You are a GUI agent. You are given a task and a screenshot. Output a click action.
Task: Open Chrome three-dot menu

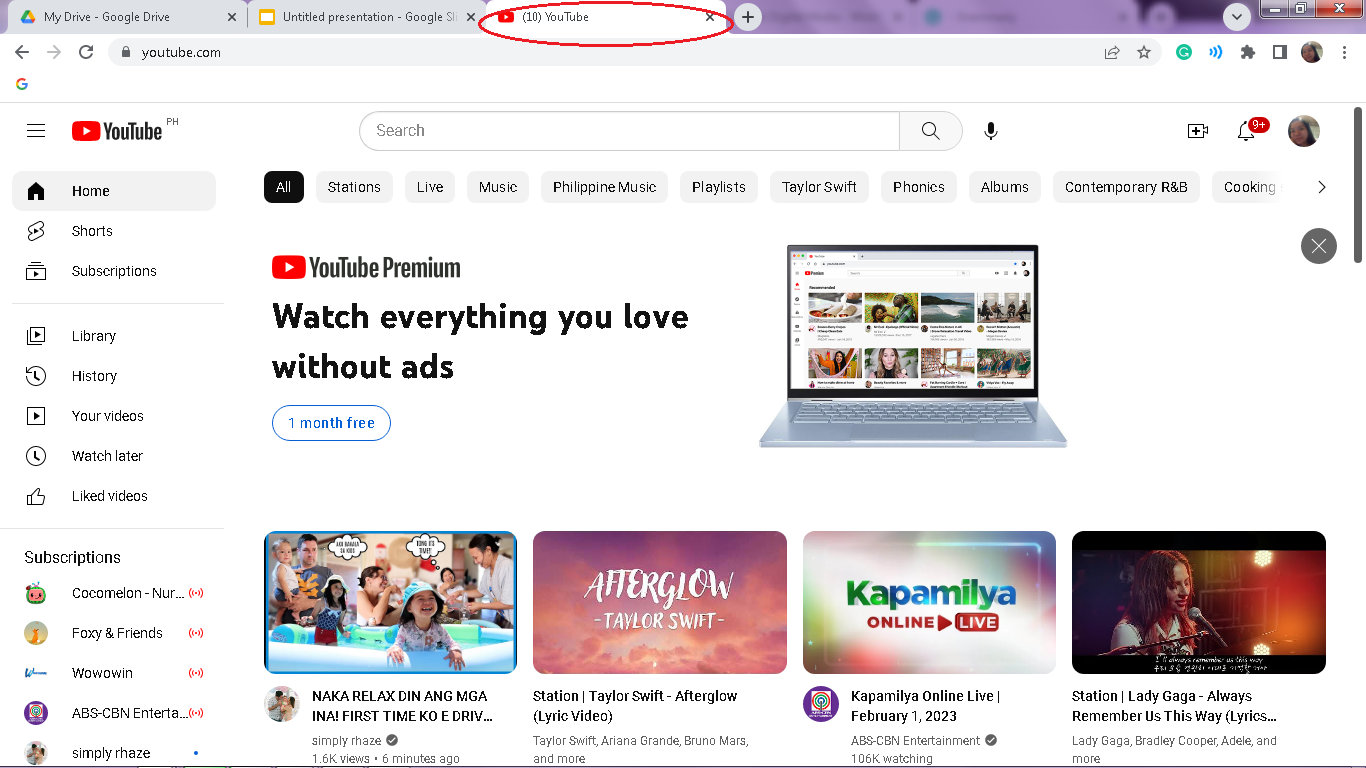[1343, 52]
